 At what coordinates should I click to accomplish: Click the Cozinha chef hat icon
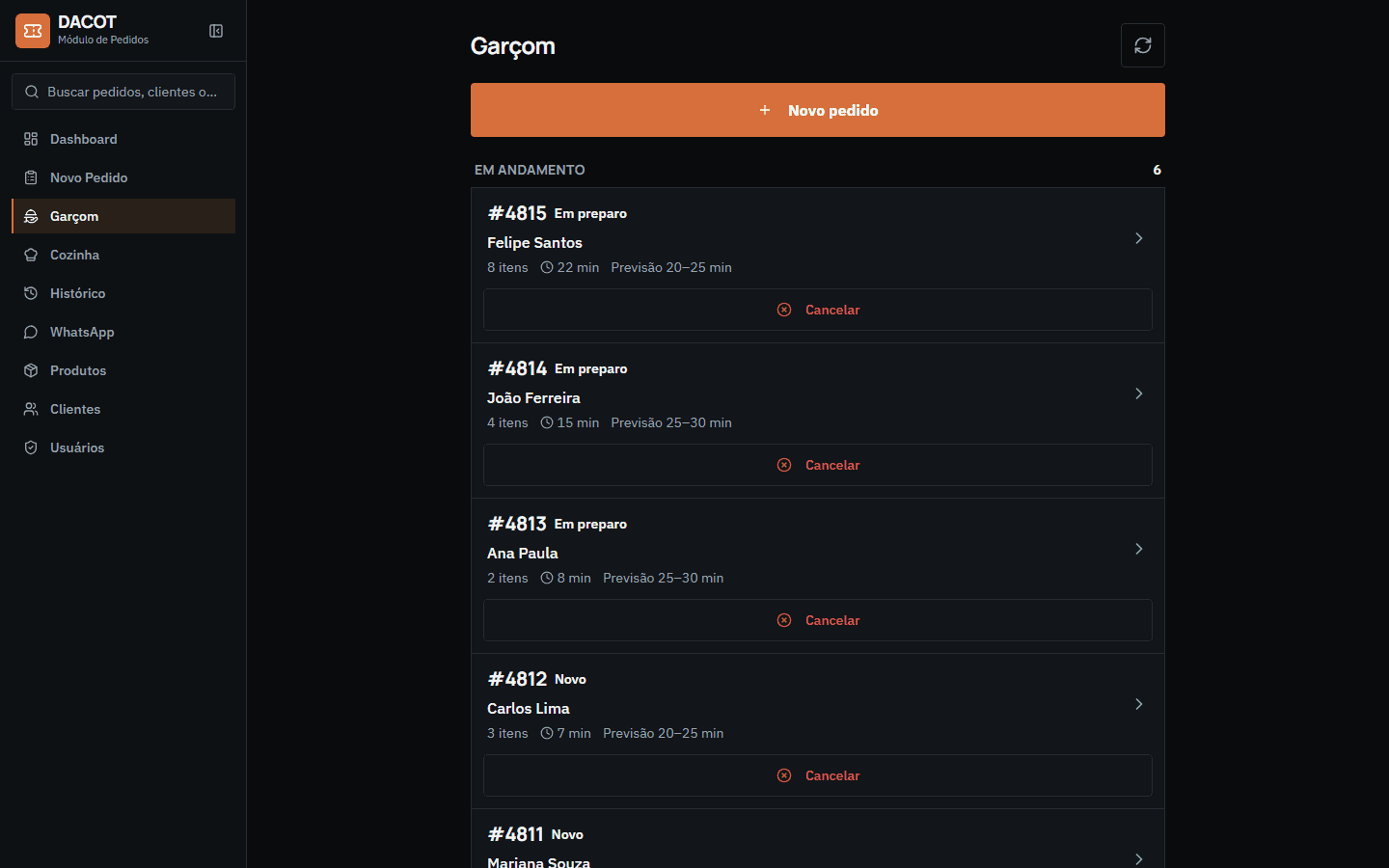(31, 255)
